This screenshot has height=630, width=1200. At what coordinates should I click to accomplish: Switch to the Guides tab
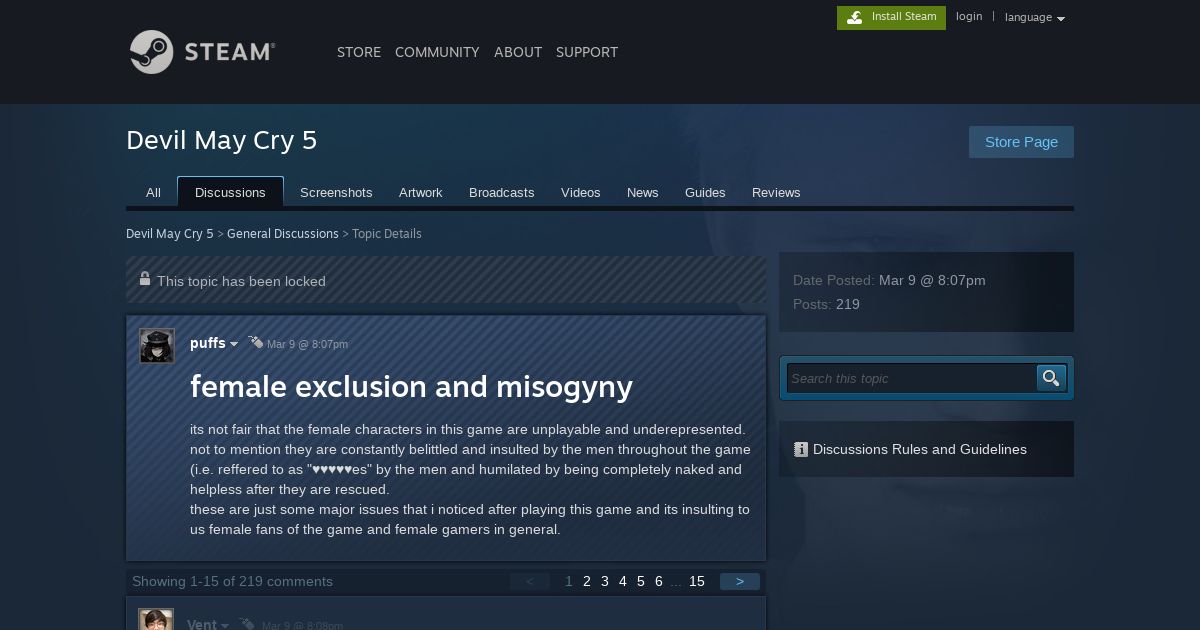705,192
